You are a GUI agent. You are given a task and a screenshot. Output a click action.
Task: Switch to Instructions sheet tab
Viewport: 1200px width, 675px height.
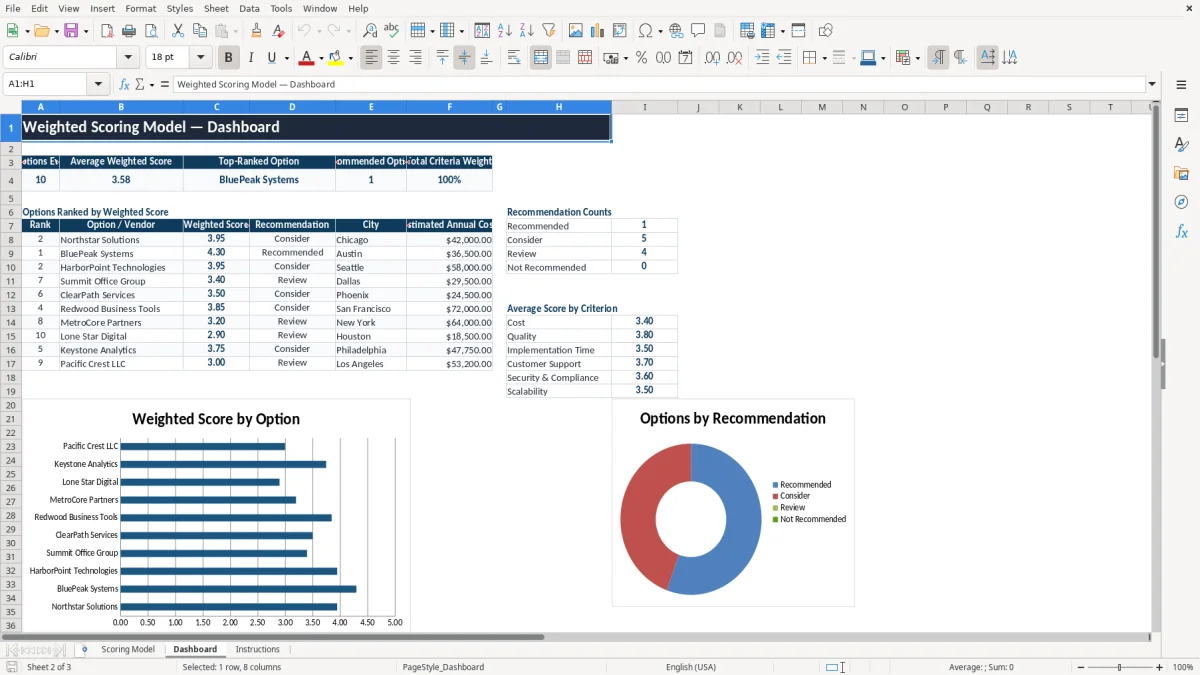coord(257,649)
